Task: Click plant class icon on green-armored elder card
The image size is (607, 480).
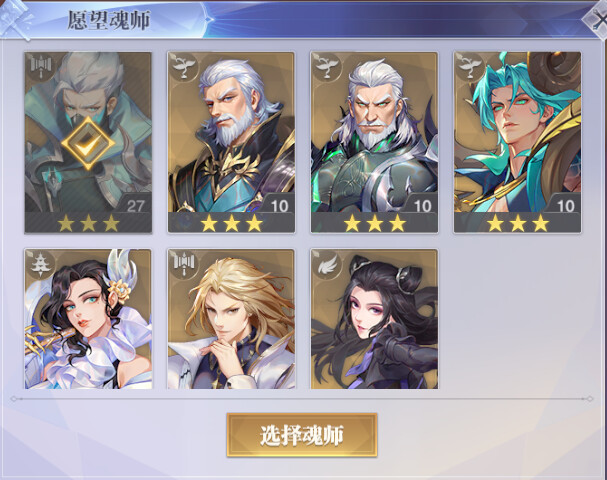Action: point(326,65)
